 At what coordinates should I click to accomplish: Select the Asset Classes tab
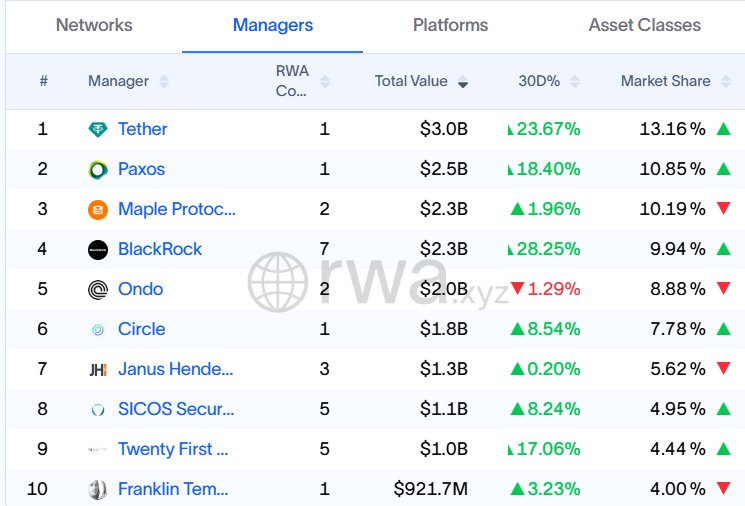click(645, 25)
